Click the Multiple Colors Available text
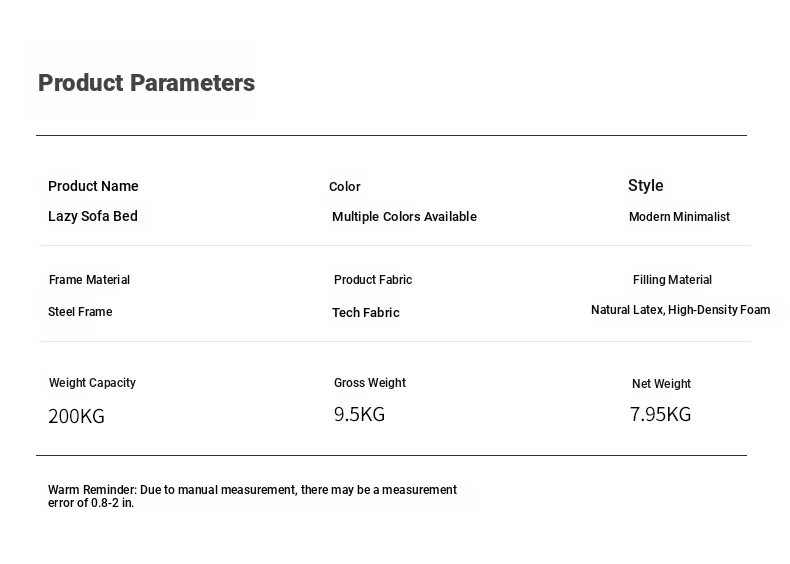The height and width of the screenshot is (564, 790). (x=404, y=217)
